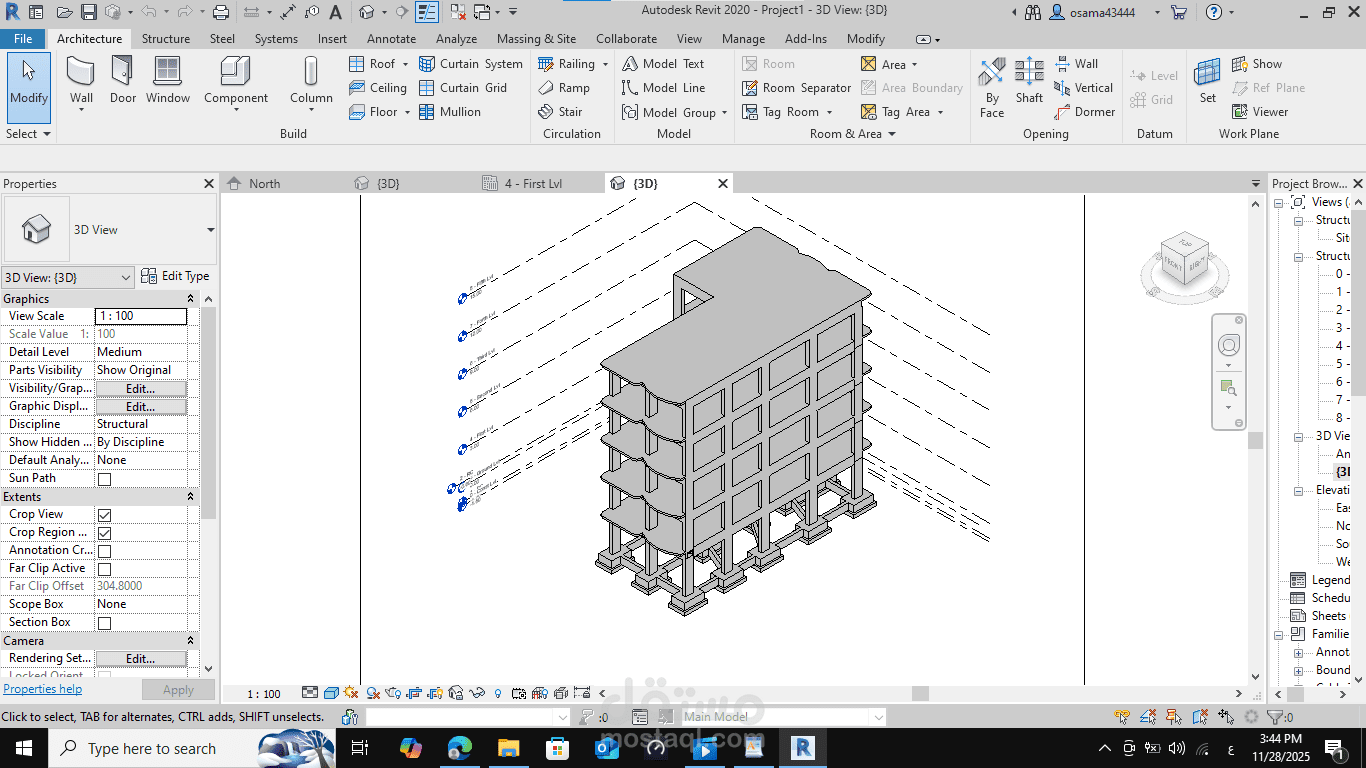Select the Model Line tool
The width and height of the screenshot is (1366, 768).
tap(663, 88)
